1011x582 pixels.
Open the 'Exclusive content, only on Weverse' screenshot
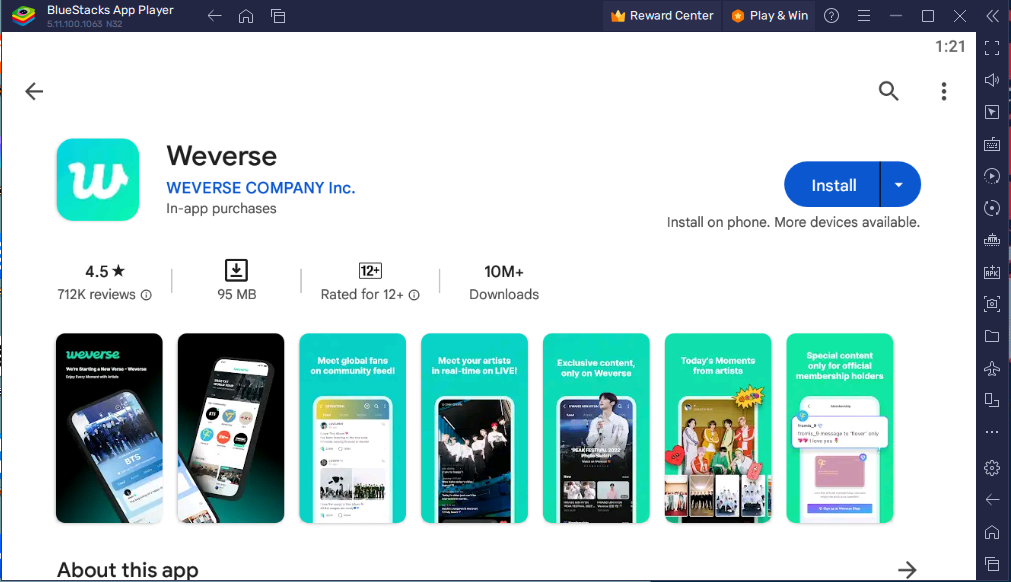click(x=596, y=428)
